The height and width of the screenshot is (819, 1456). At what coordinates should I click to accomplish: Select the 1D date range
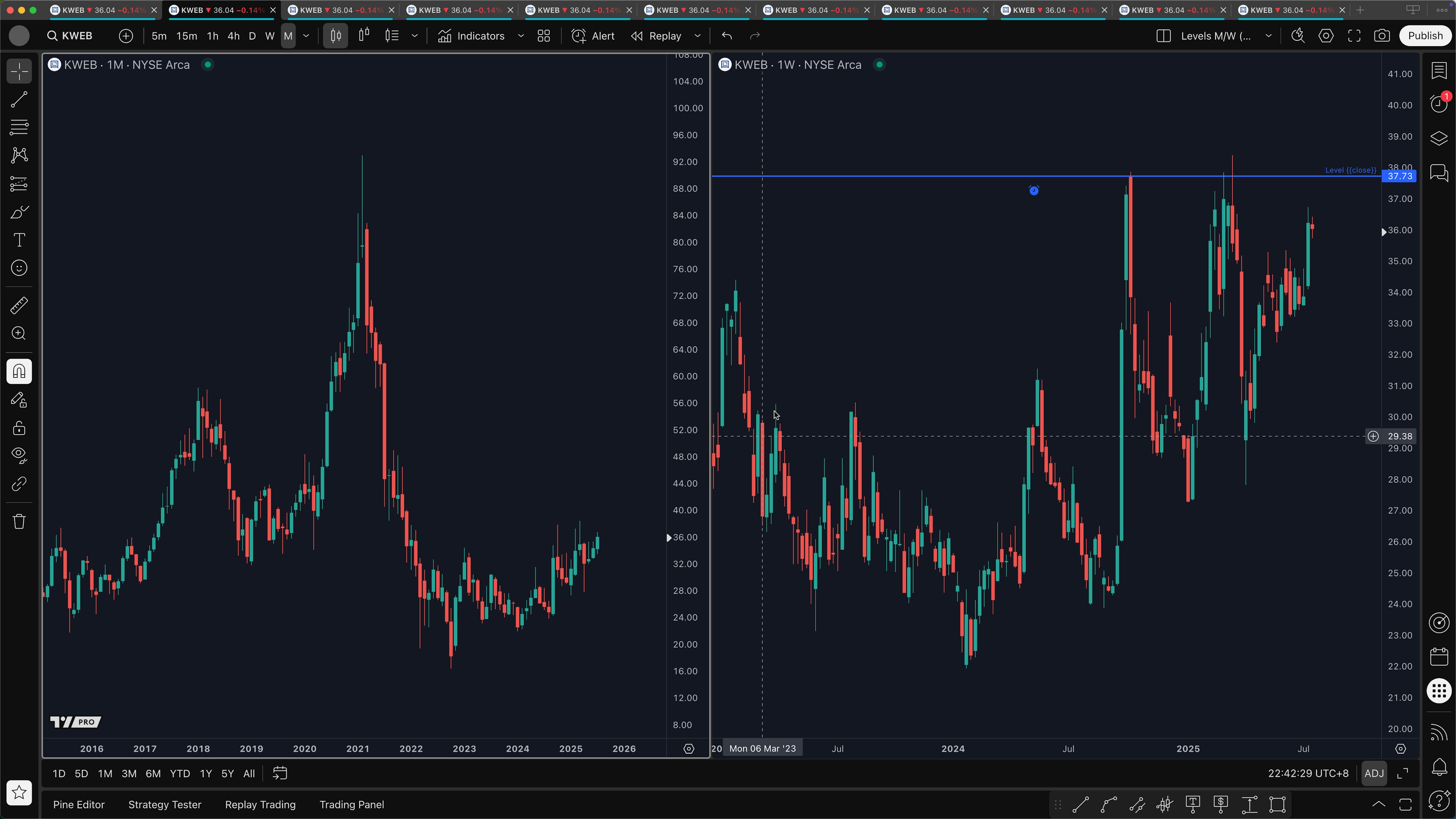[59, 774]
